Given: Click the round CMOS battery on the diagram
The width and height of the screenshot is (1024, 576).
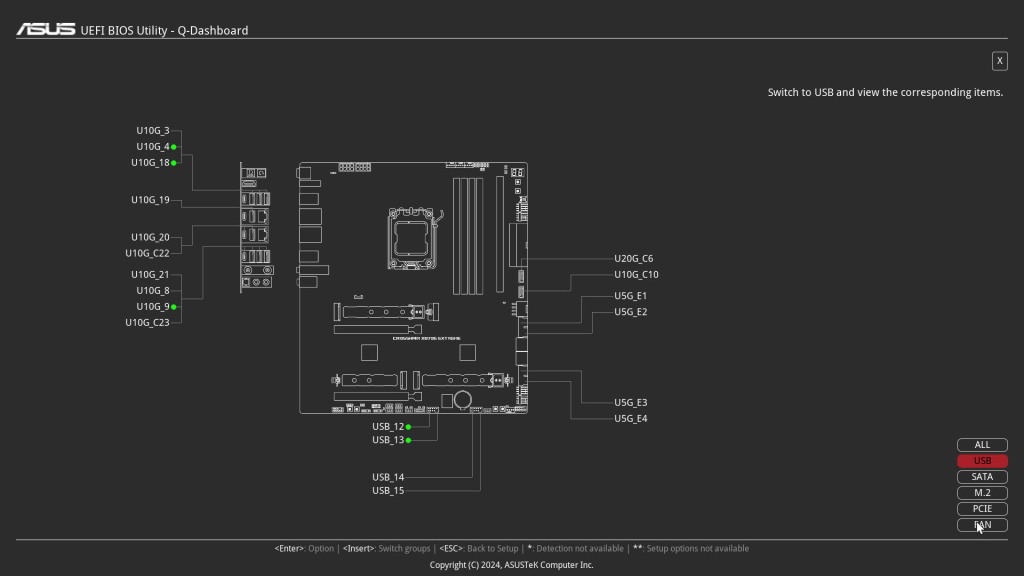Looking at the screenshot, I should tap(463, 399).
